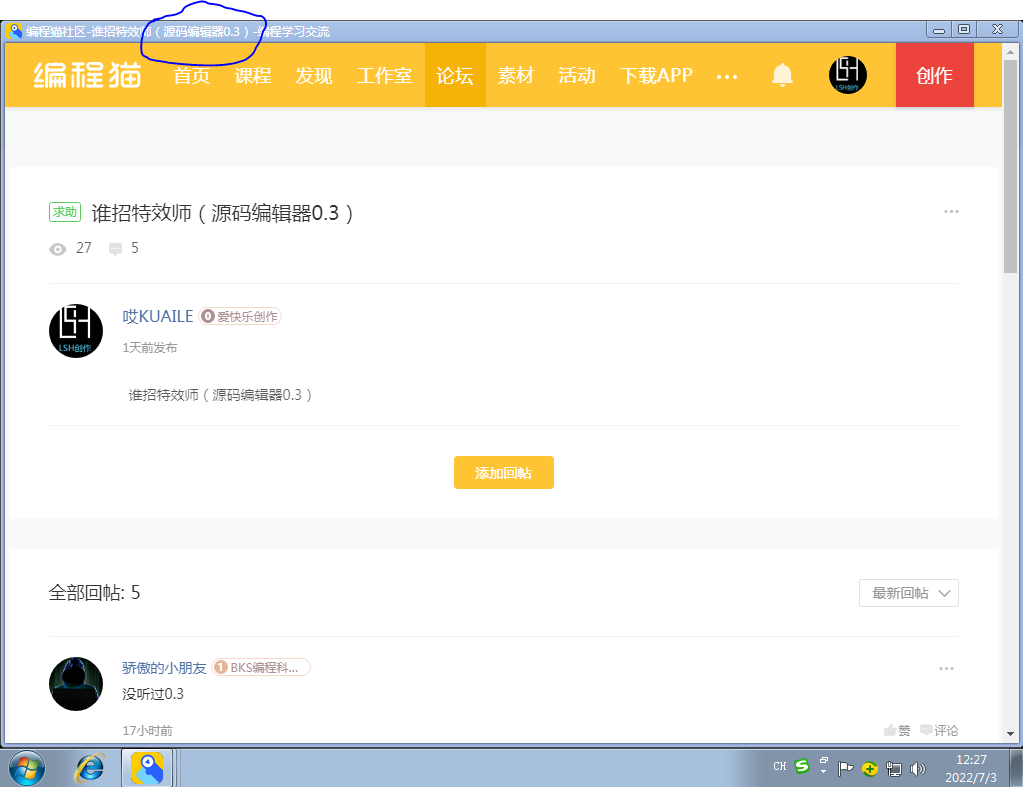Like the reply with 赞 thumb icon

click(896, 730)
